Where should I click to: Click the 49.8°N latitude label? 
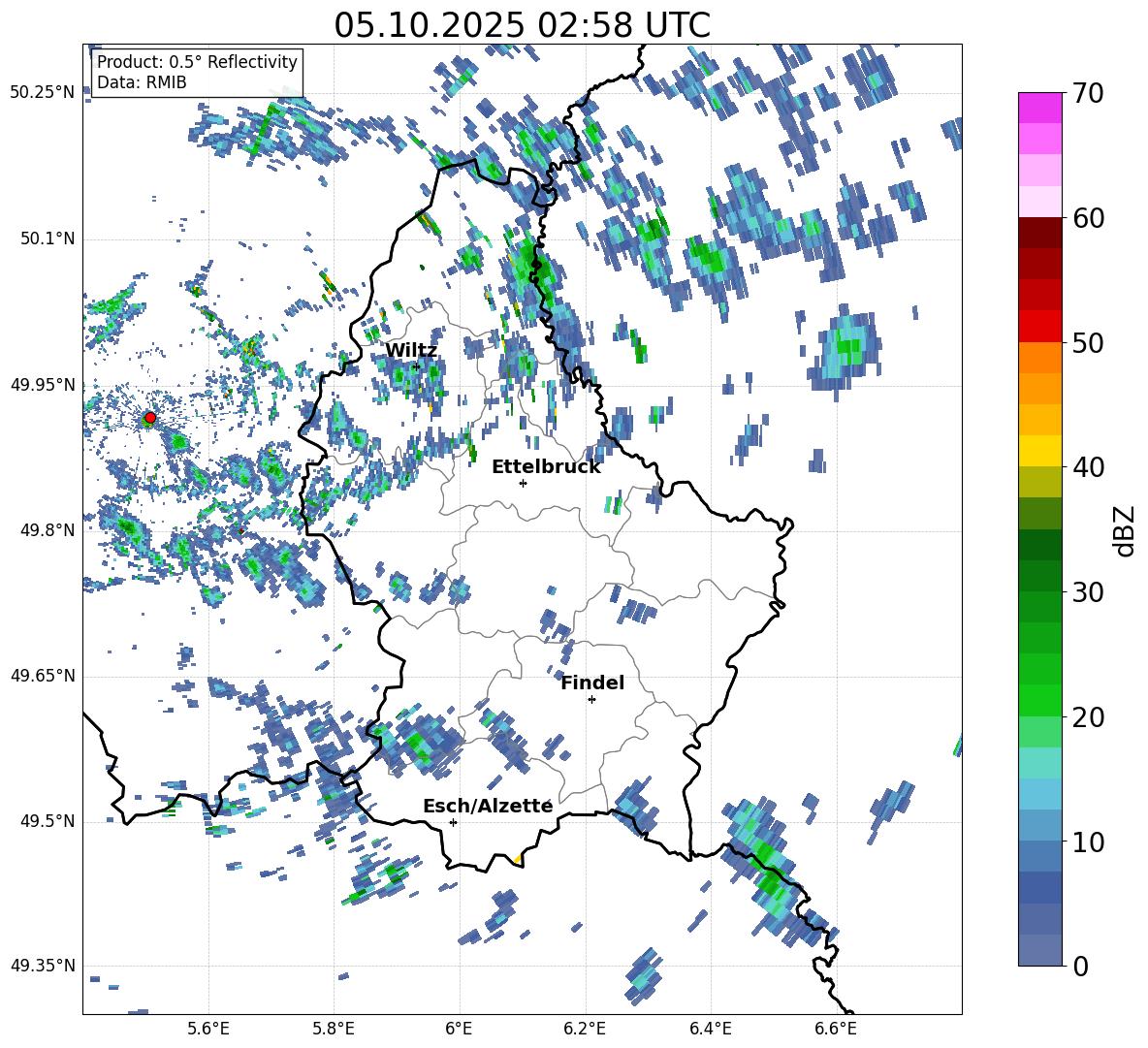pos(48,530)
